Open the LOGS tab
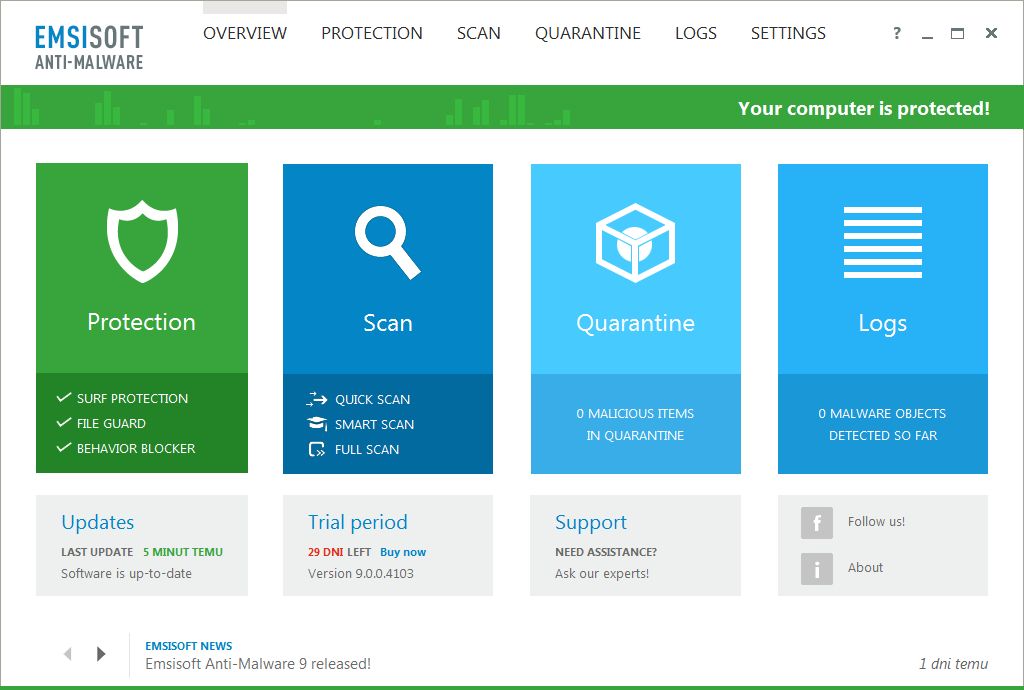1024x690 pixels. [x=696, y=33]
